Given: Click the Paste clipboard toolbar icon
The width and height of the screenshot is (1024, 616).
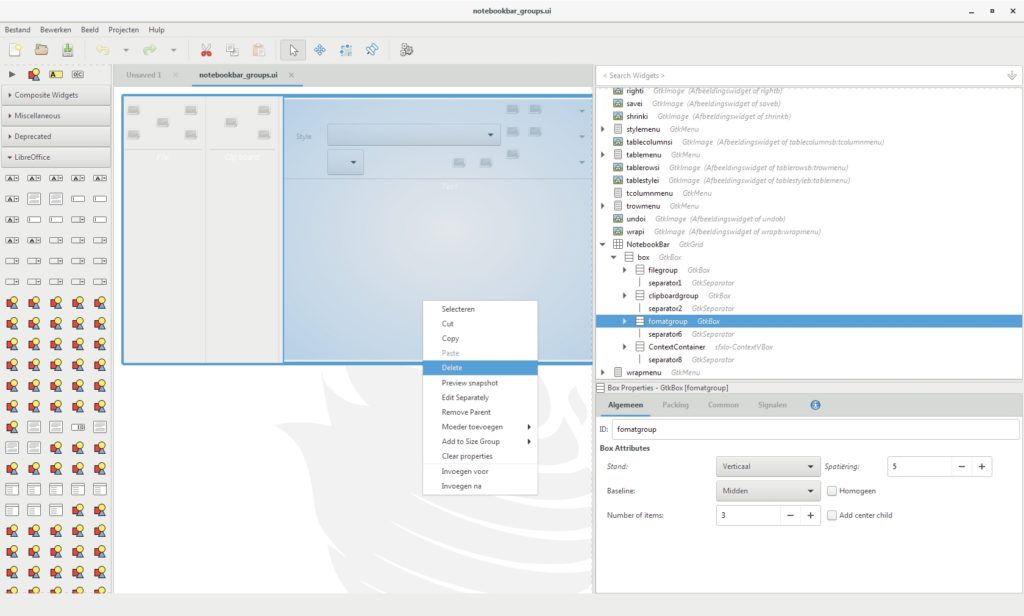Looking at the screenshot, I should tap(258, 49).
